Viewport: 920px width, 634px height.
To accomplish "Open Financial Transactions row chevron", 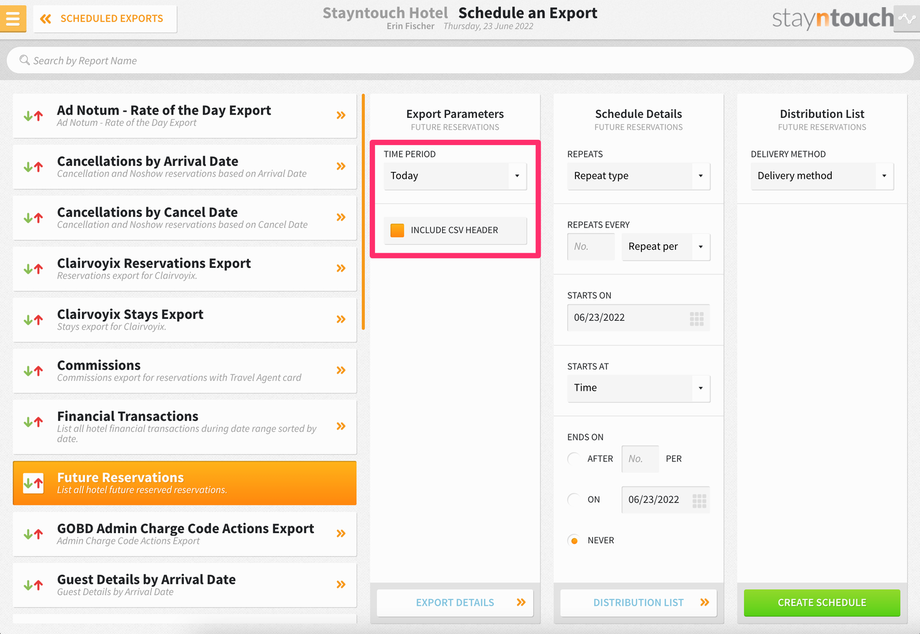I will [341, 426].
